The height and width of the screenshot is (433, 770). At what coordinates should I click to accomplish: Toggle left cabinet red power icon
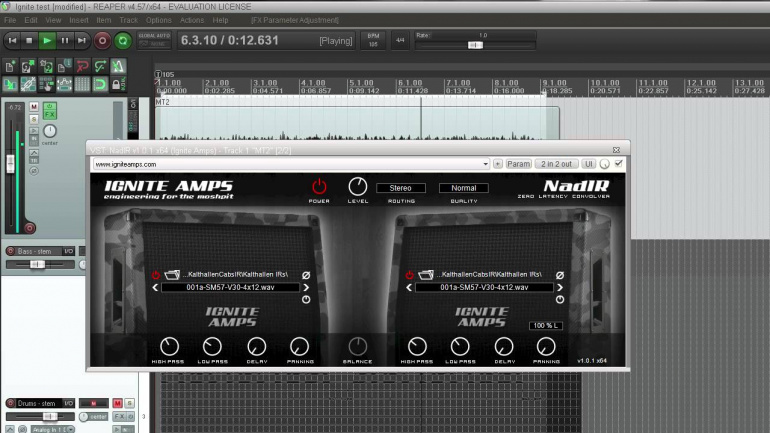156,274
